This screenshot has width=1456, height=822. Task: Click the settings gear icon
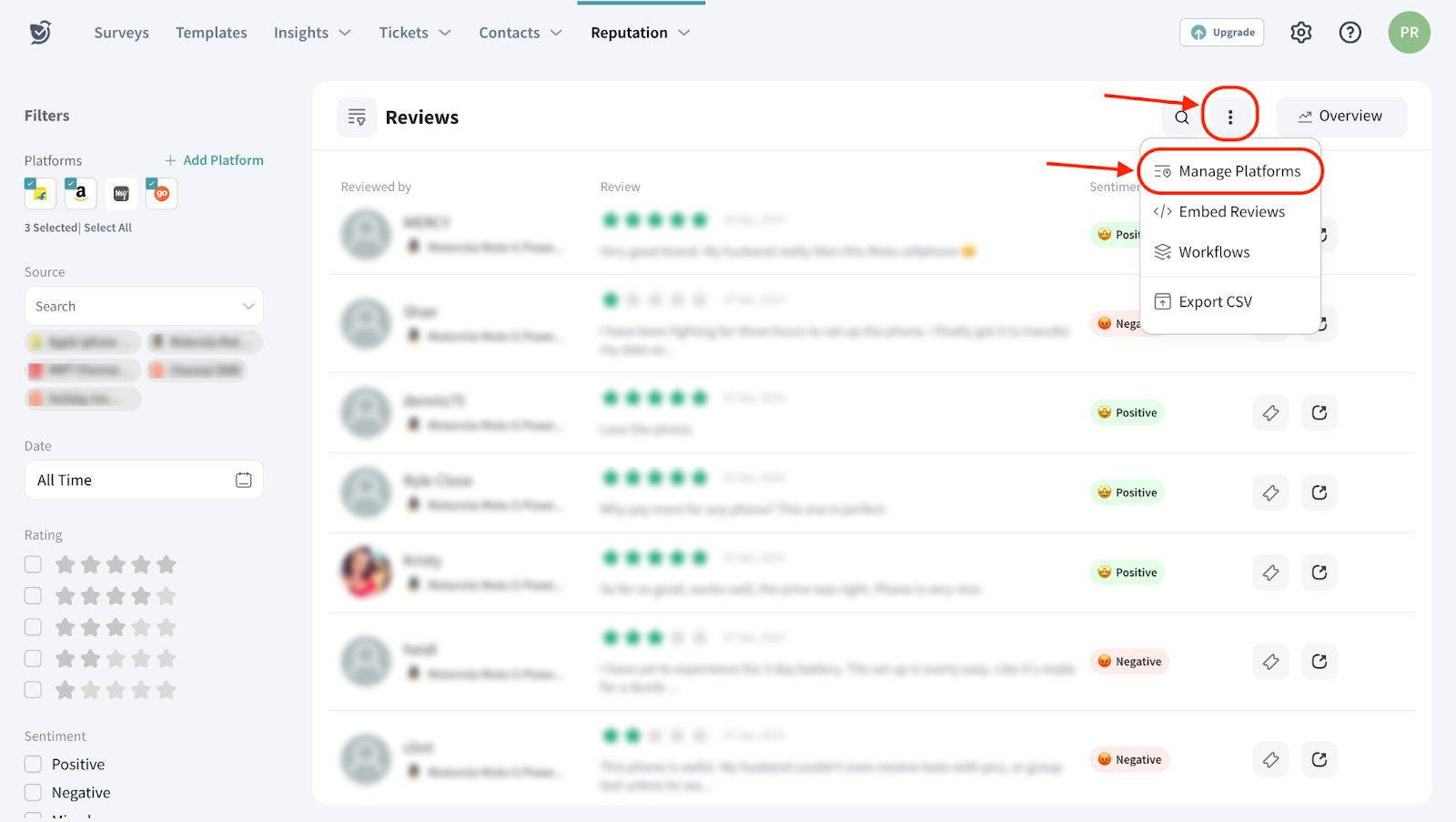1300,33
